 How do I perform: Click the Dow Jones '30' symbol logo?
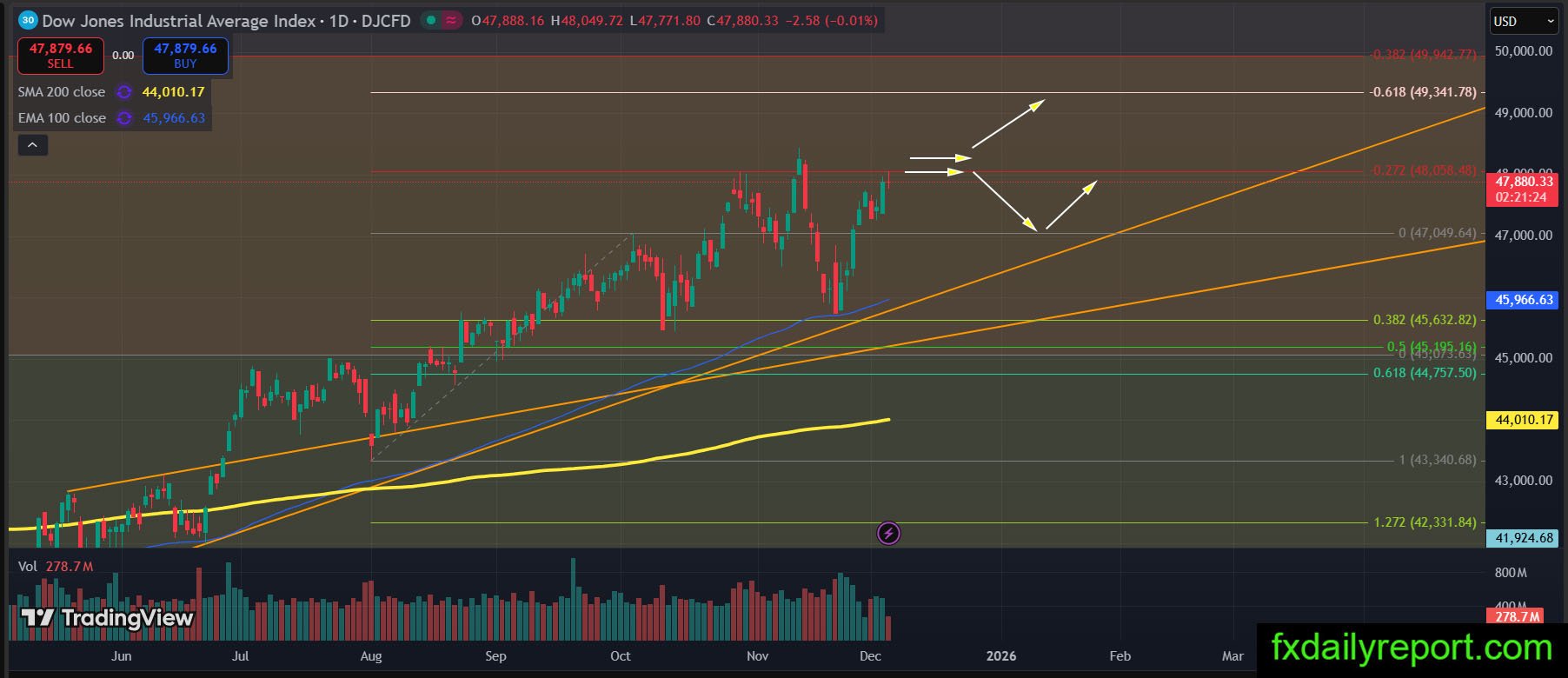(x=28, y=20)
